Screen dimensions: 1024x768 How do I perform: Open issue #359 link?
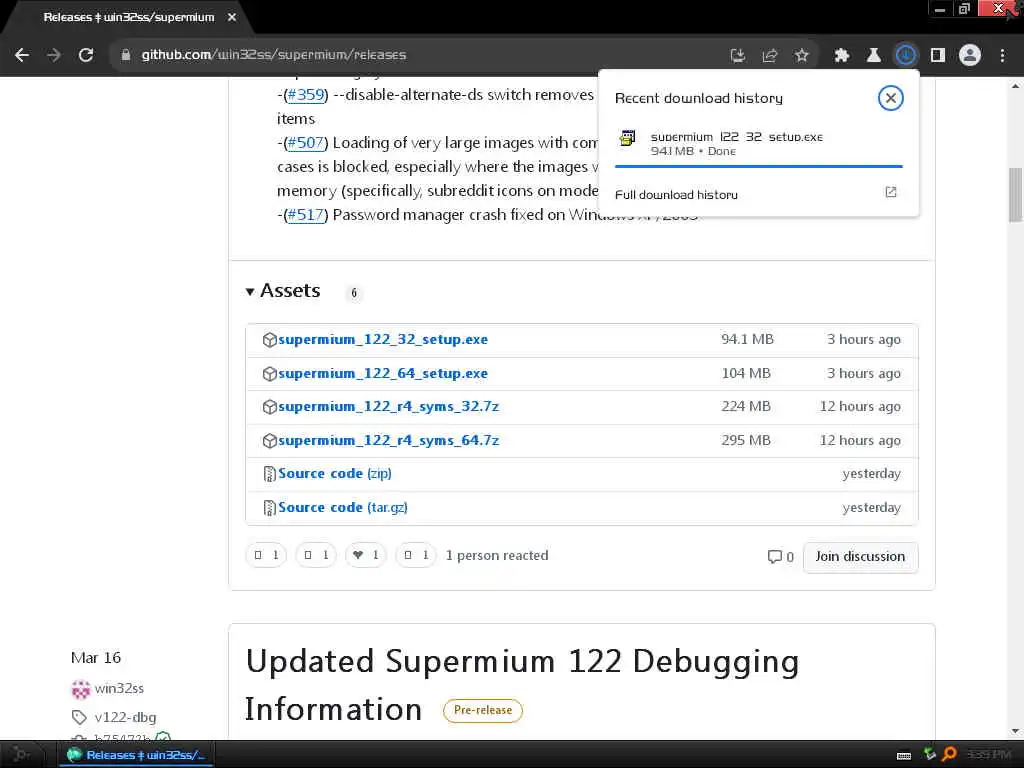[x=306, y=95]
